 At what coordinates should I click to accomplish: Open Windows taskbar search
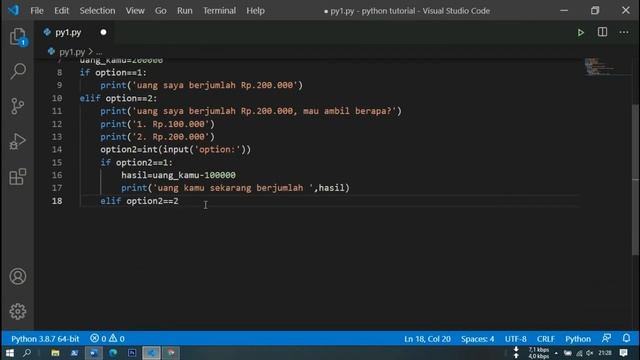[27, 353]
